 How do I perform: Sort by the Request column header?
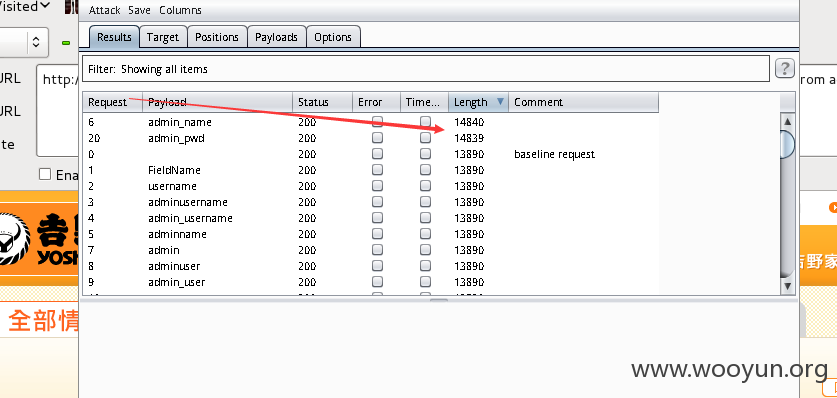click(112, 102)
